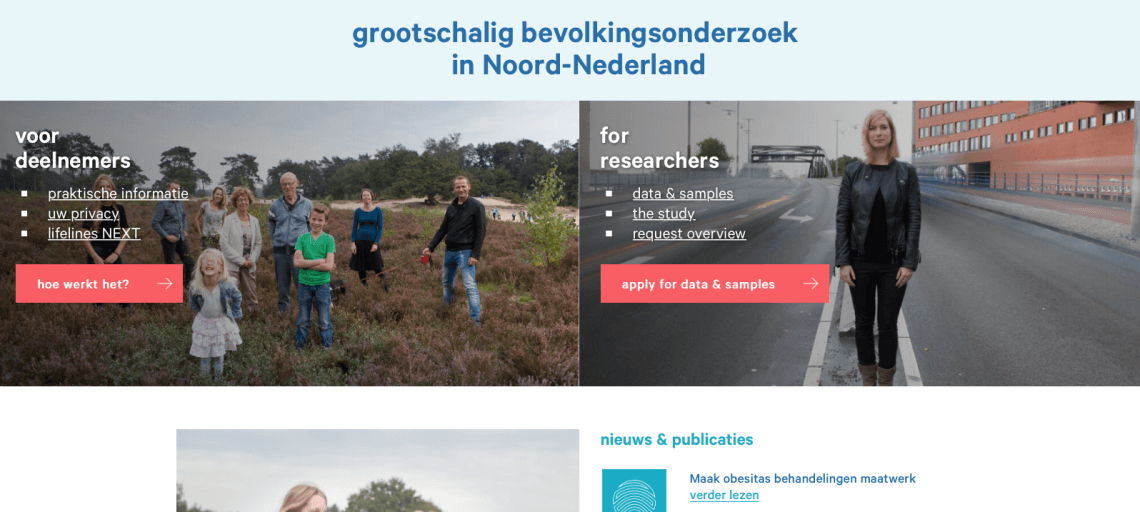
Task: Open the data & samples link
Action: point(683,193)
